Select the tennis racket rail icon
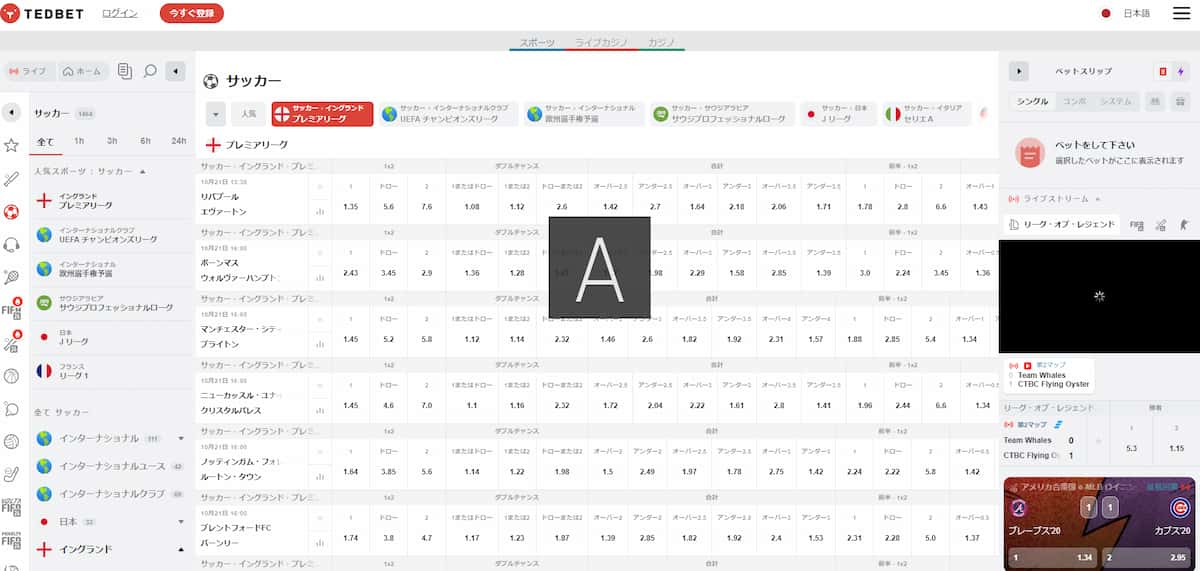Viewport: 1200px width, 571px height. [x=11, y=277]
